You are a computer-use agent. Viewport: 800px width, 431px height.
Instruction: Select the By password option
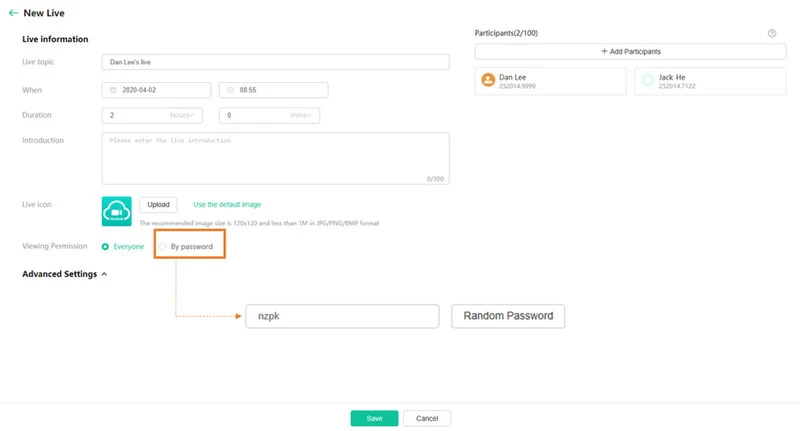[163, 246]
